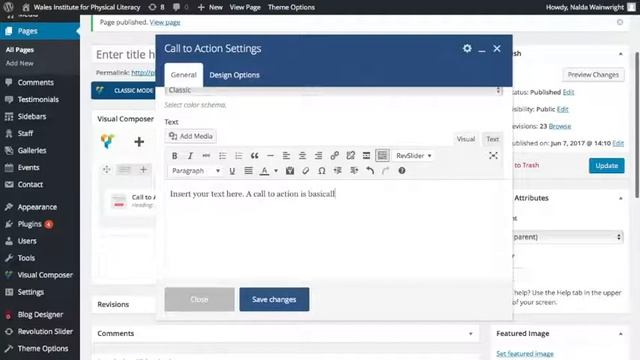This screenshot has height=360, width=640.
Task: Dismiss the page published notice
Action: tap(620, 22)
